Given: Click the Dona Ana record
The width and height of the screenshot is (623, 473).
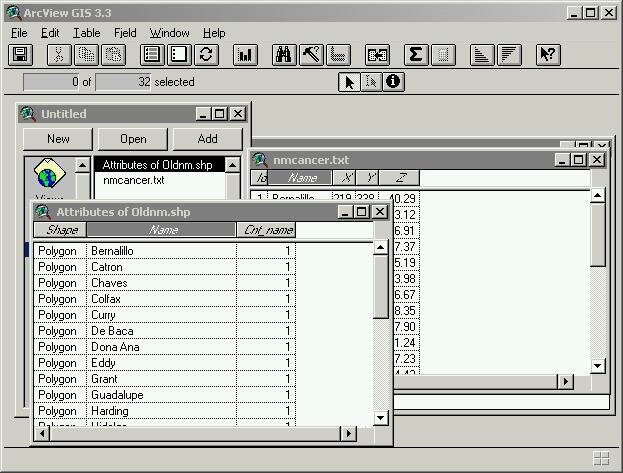Looking at the screenshot, I should tap(164, 347).
